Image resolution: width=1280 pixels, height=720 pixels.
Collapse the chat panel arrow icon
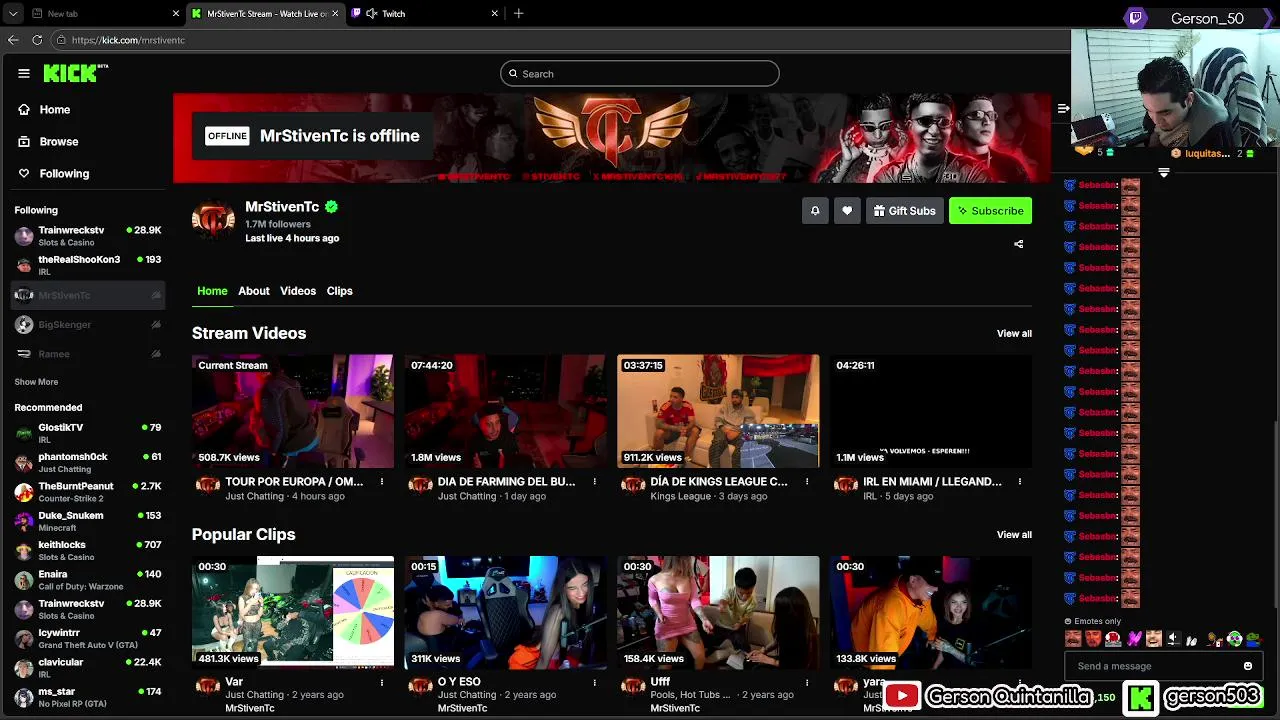point(1064,108)
